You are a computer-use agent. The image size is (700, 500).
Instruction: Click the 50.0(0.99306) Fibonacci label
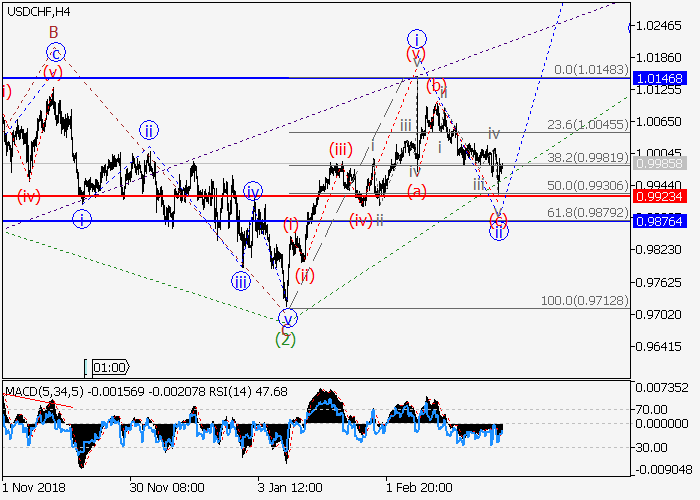[x=587, y=187]
